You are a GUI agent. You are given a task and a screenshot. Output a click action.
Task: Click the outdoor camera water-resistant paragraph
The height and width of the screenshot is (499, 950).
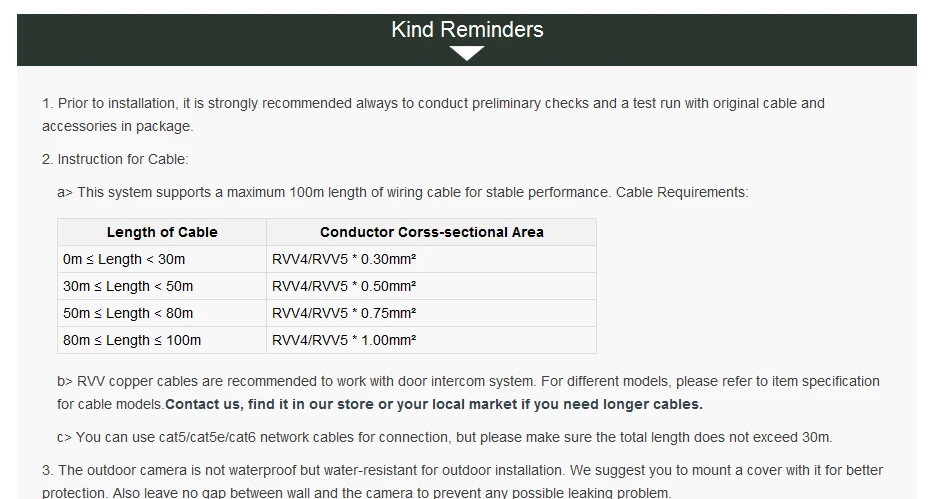point(462,481)
